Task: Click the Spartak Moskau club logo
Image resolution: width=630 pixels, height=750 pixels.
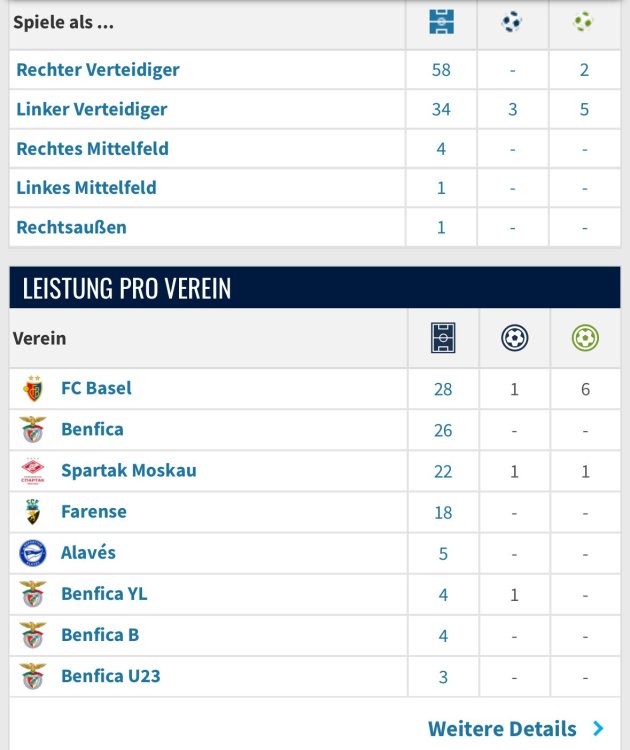Action: [33, 471]
